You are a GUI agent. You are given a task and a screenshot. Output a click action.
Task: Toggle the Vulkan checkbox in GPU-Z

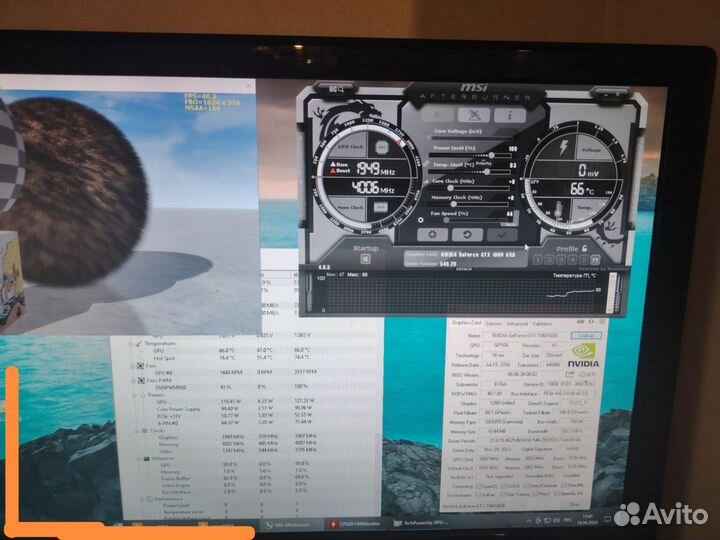478,495
